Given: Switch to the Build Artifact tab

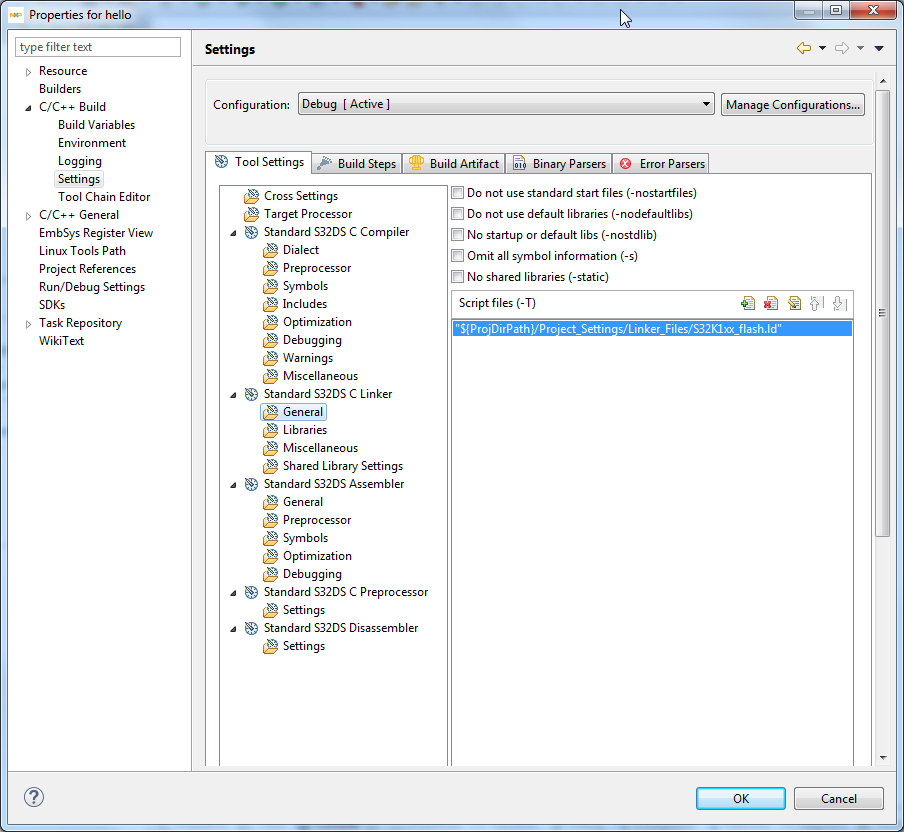Looking at the screenshot, I should [454, 164].
